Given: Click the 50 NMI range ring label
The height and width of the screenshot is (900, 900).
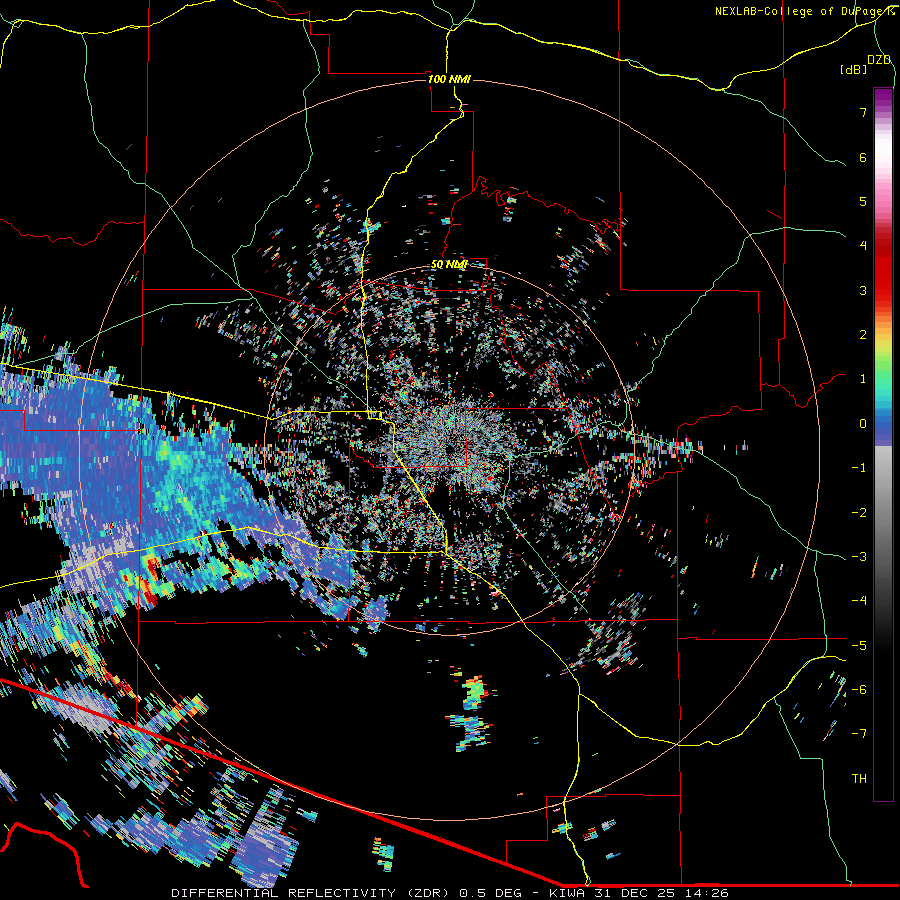Looking at the screenshot, I should [x=449, y=265].
